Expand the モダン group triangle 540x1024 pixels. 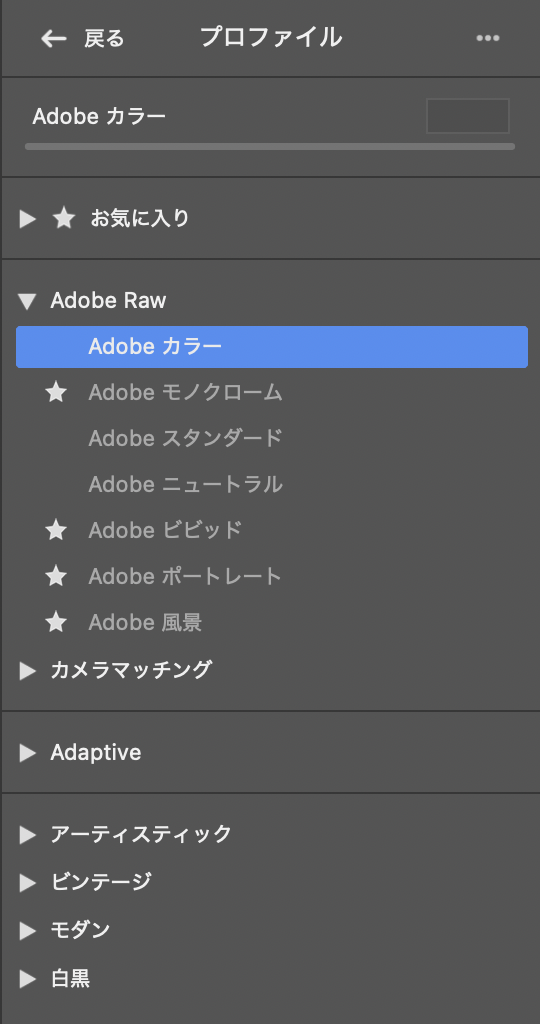[x=27, y=931]
